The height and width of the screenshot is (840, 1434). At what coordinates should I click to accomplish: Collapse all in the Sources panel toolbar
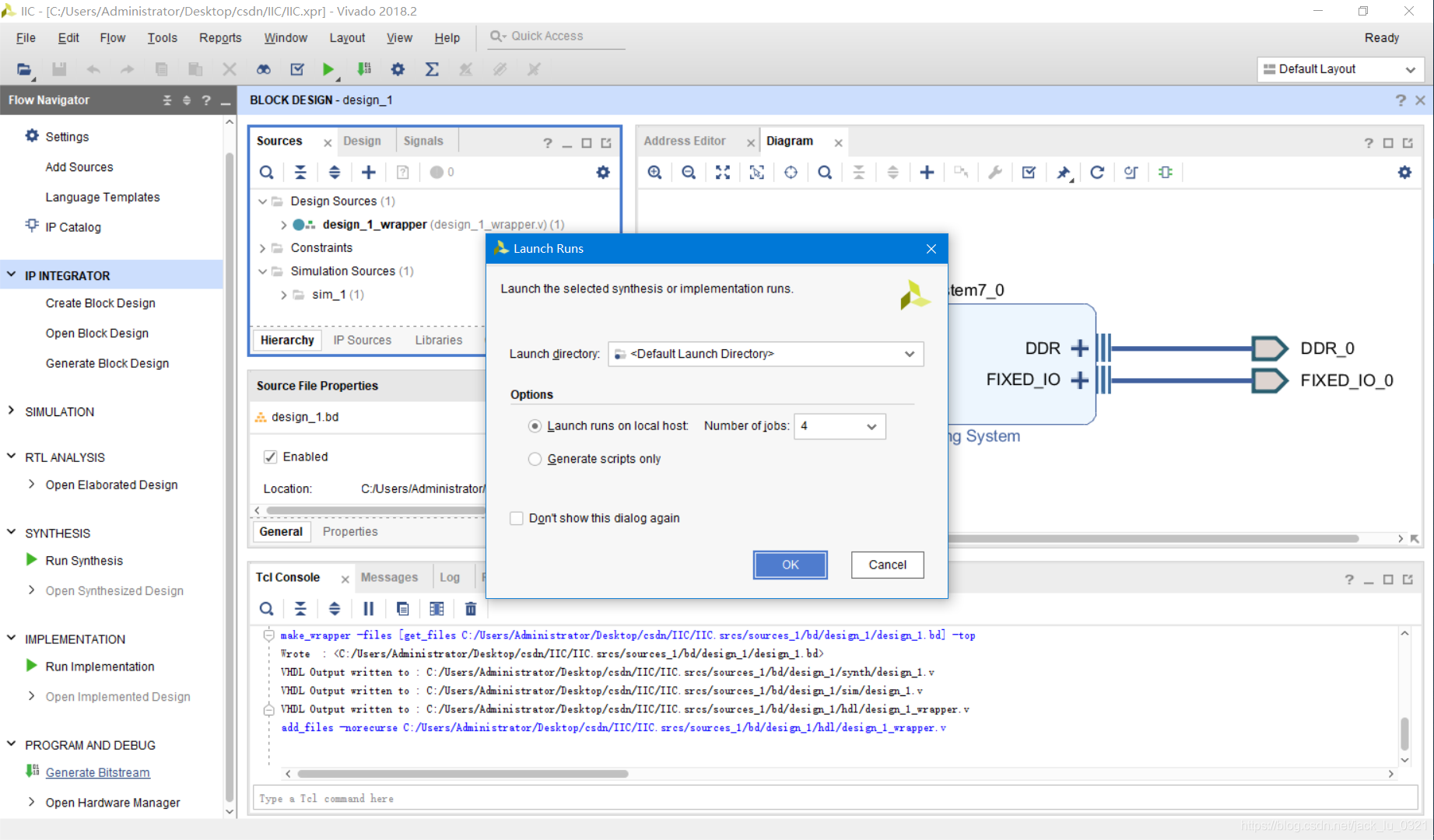pos(300,173)
